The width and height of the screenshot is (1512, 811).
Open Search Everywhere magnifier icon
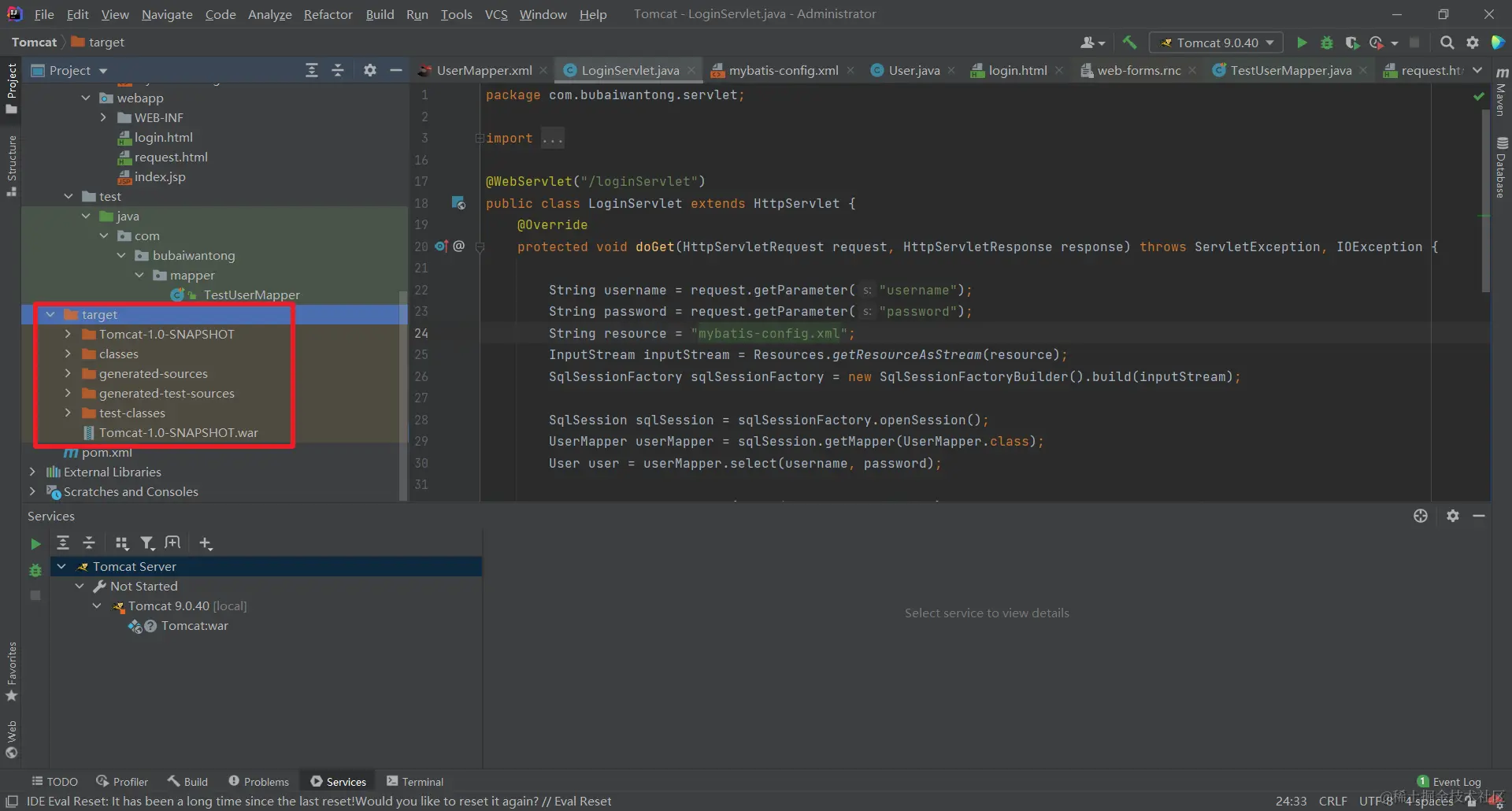[1447, 43]
